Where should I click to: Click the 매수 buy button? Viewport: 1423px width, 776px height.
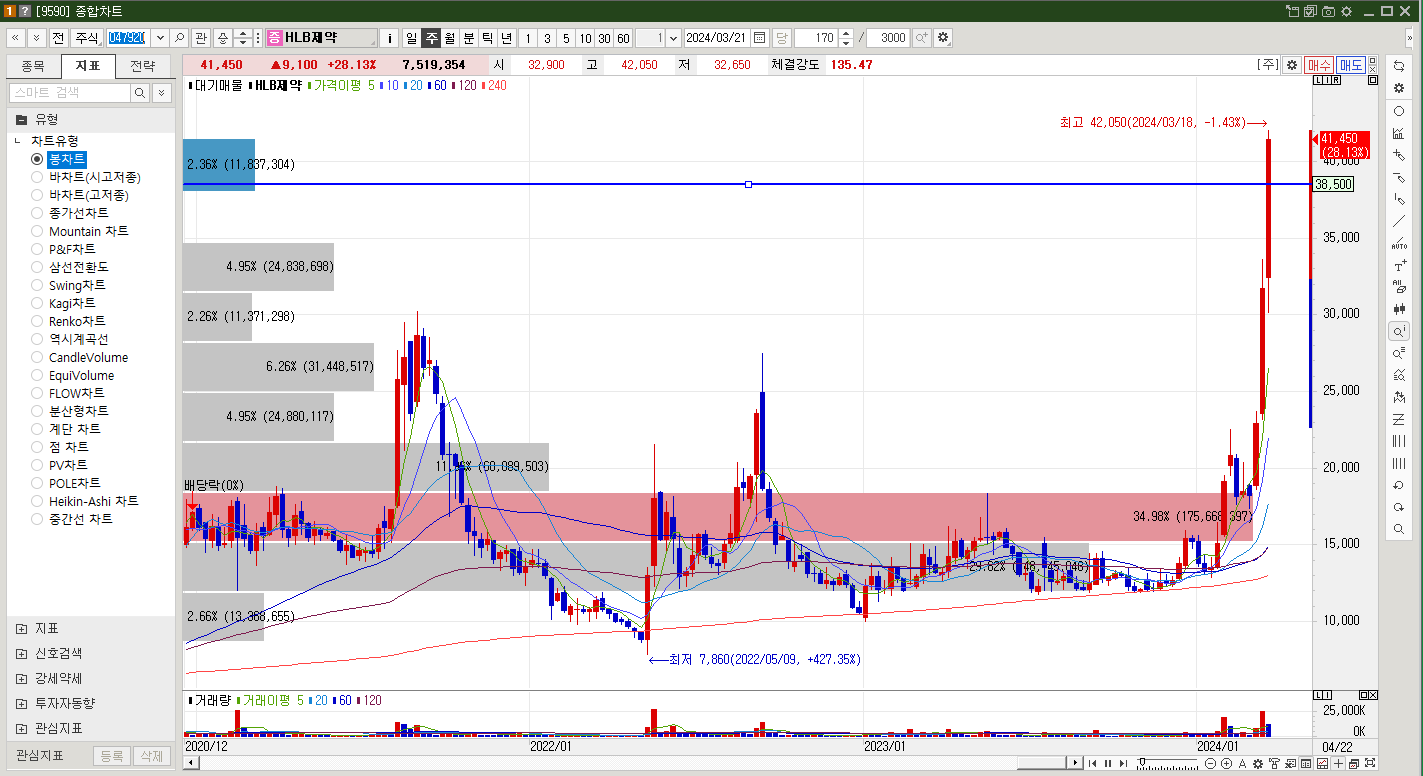coord(1319,64)
